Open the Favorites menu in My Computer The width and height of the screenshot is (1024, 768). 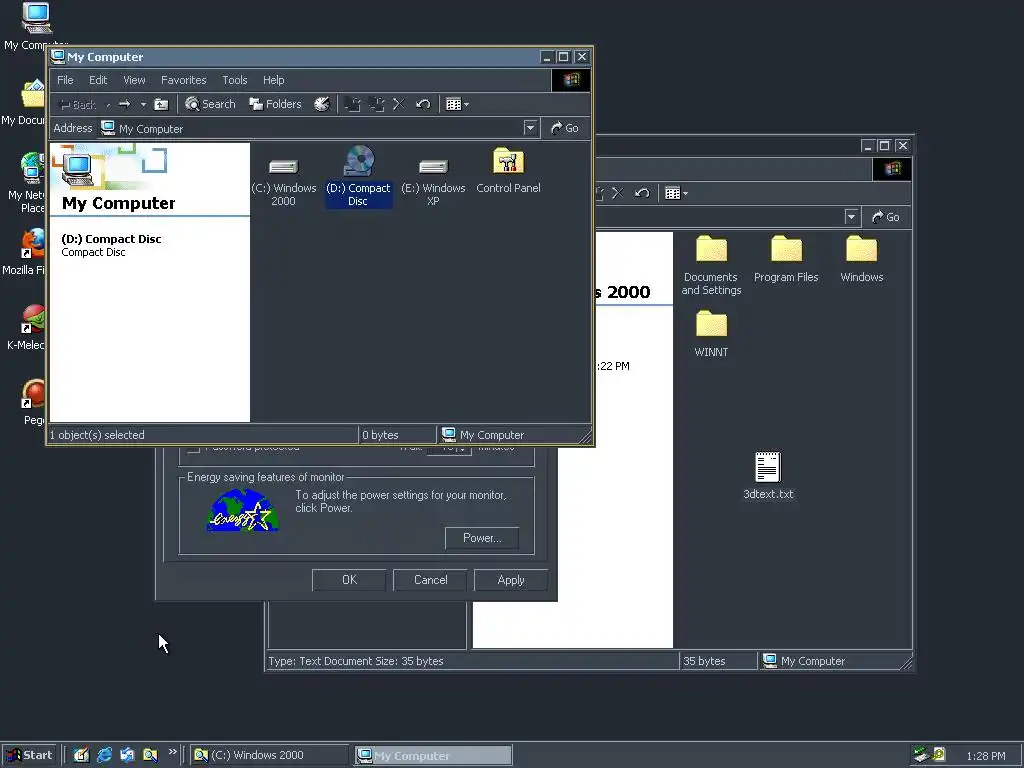pos(184,80)
